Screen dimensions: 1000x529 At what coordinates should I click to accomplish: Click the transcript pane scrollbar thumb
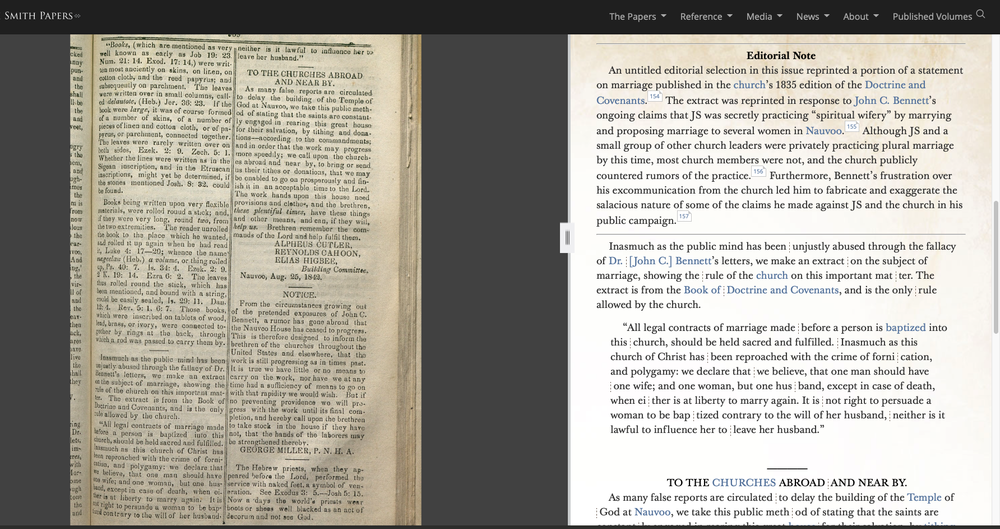coord(996,266)
